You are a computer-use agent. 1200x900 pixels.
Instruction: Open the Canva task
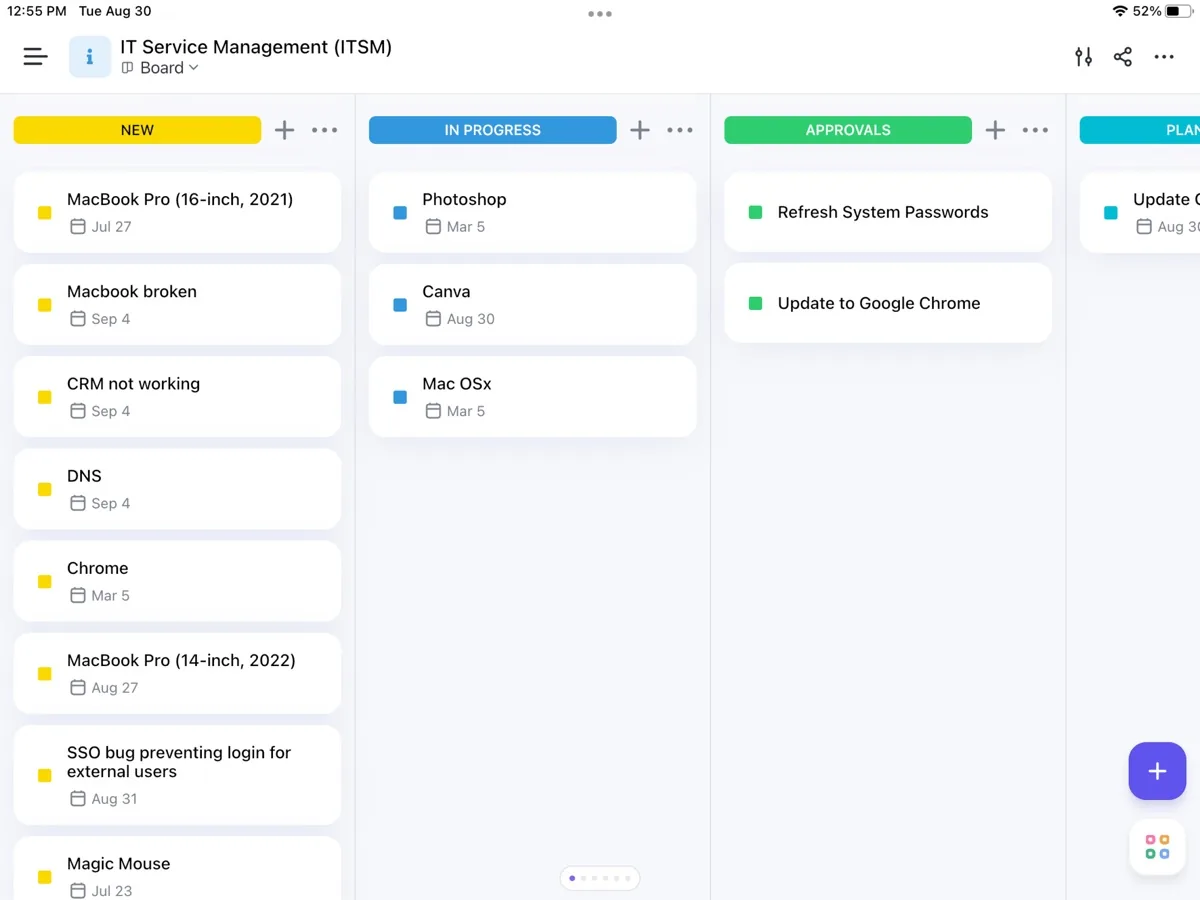click(x=532, y=304)
